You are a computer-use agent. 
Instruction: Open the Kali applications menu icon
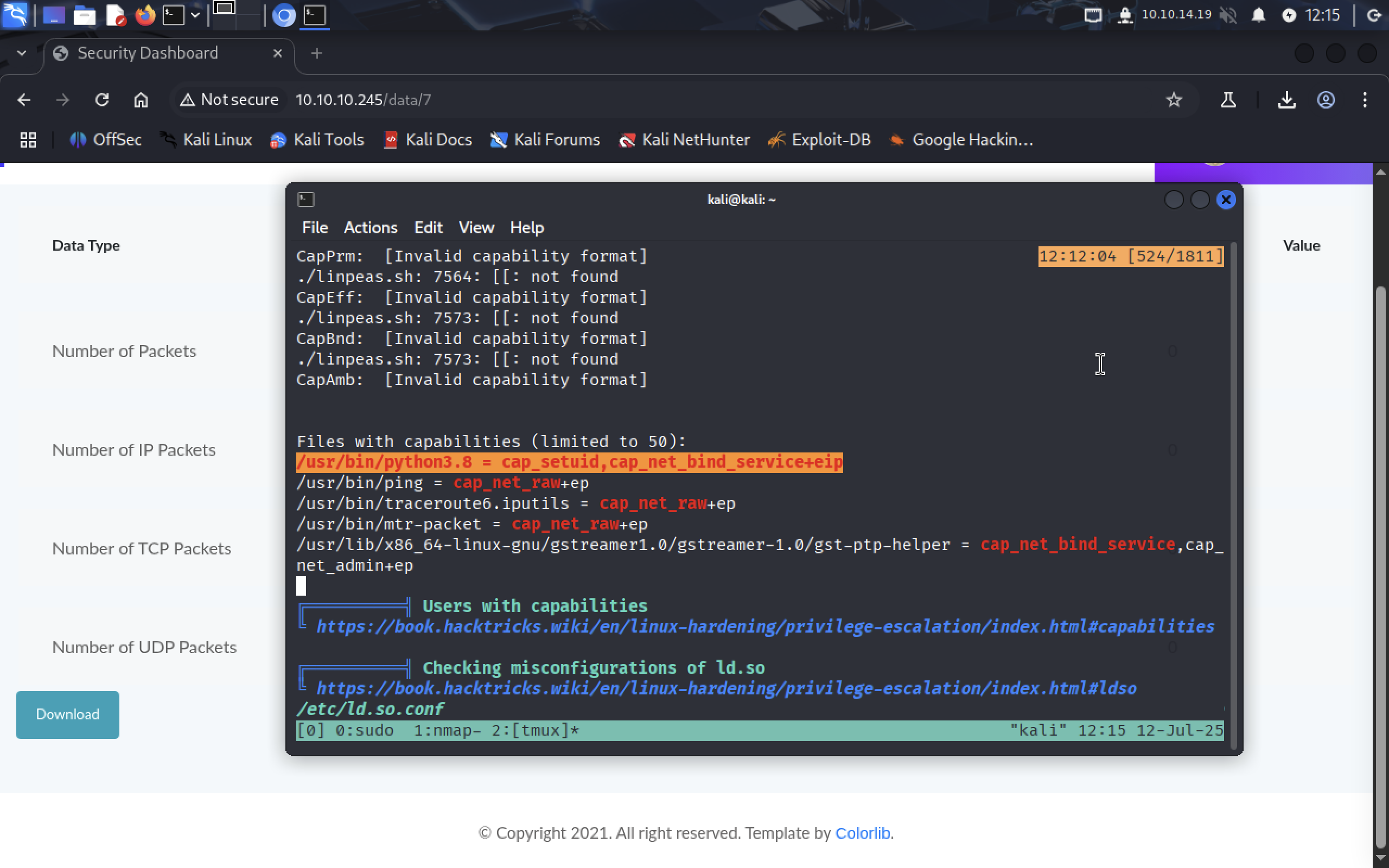click(x=15, y=15)
